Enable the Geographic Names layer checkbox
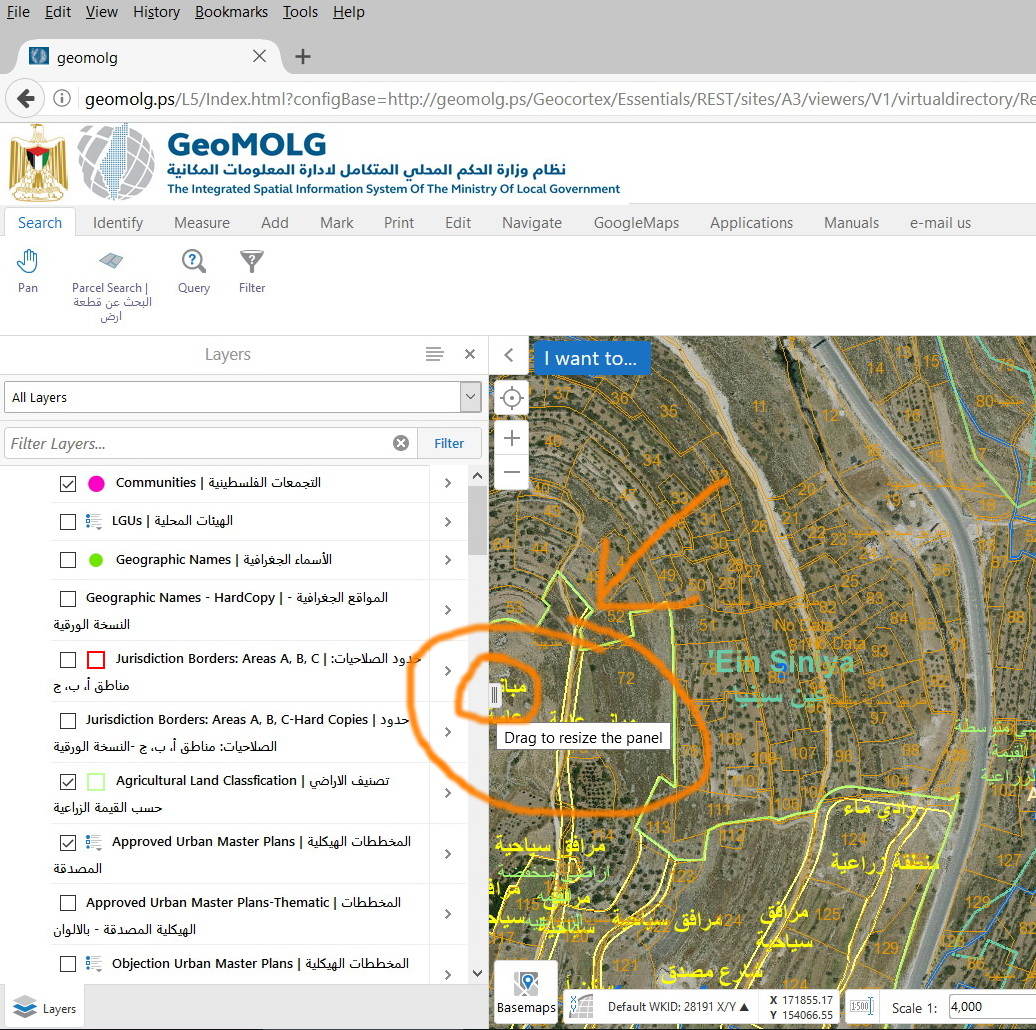Viewport: 1036px width, 1030px height. (x=68, y=560)
